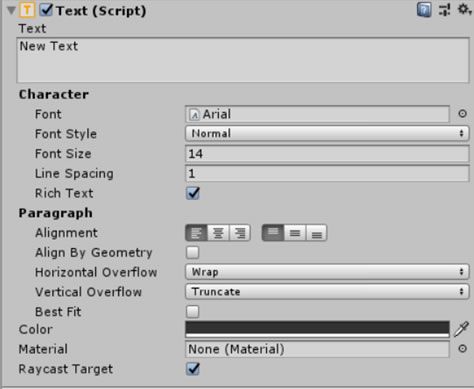This screenshot has height=389, width=474.
Task: Open the Text component gear settings menu
Action: tap(464, 9)
